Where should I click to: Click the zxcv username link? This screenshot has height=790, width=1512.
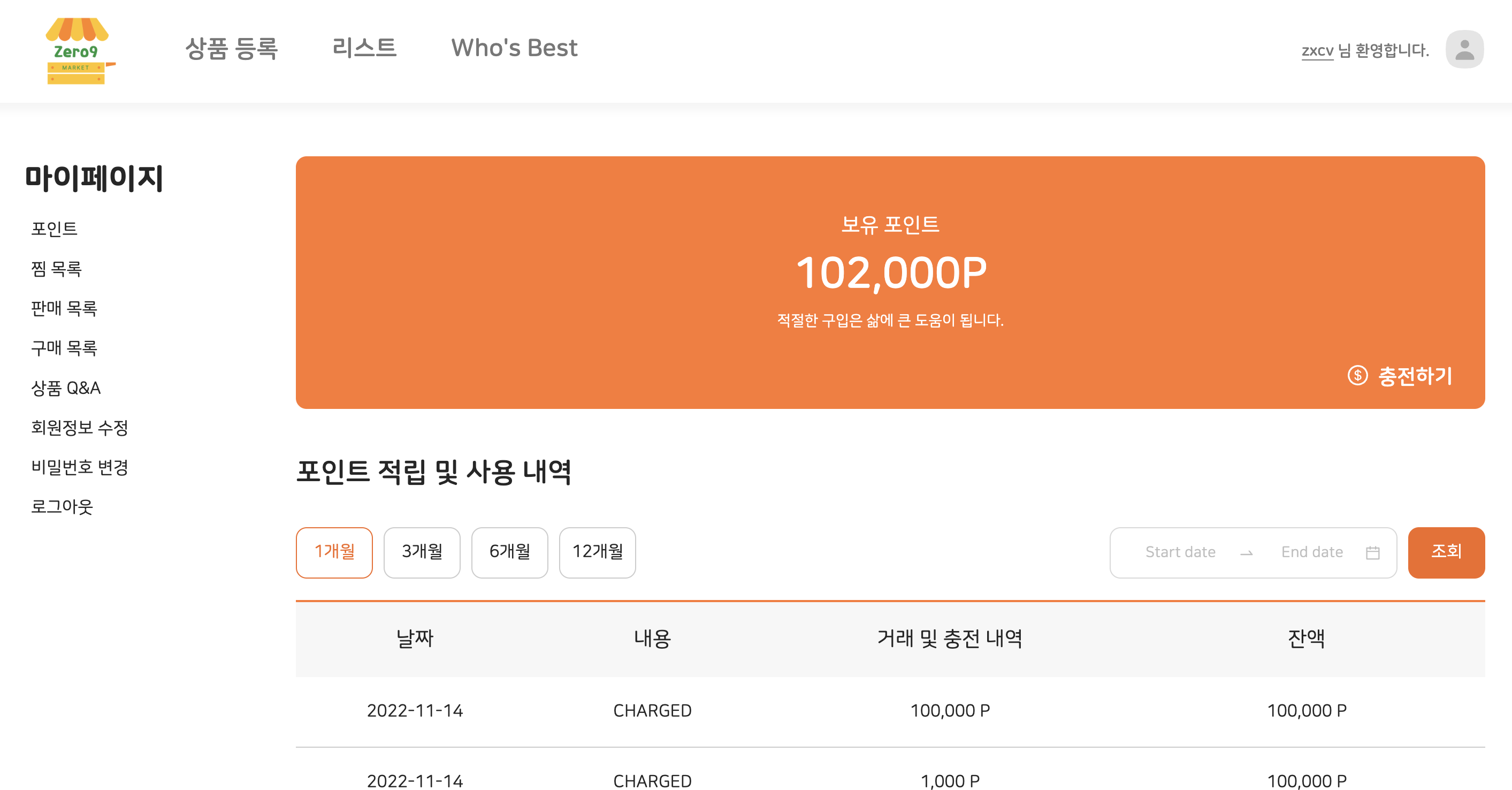[x=1317, y=50]
